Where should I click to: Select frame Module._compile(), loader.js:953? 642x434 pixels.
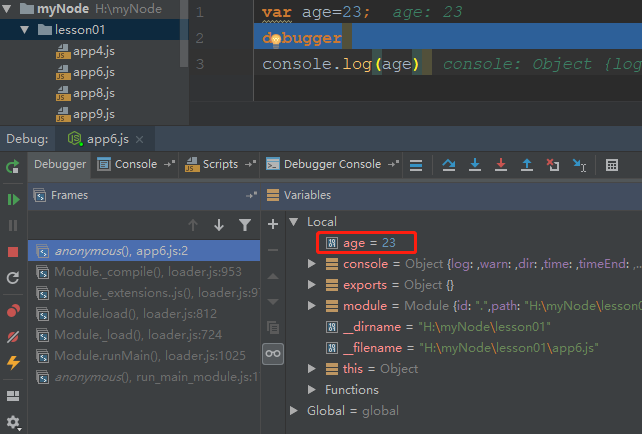coord(144,272)
